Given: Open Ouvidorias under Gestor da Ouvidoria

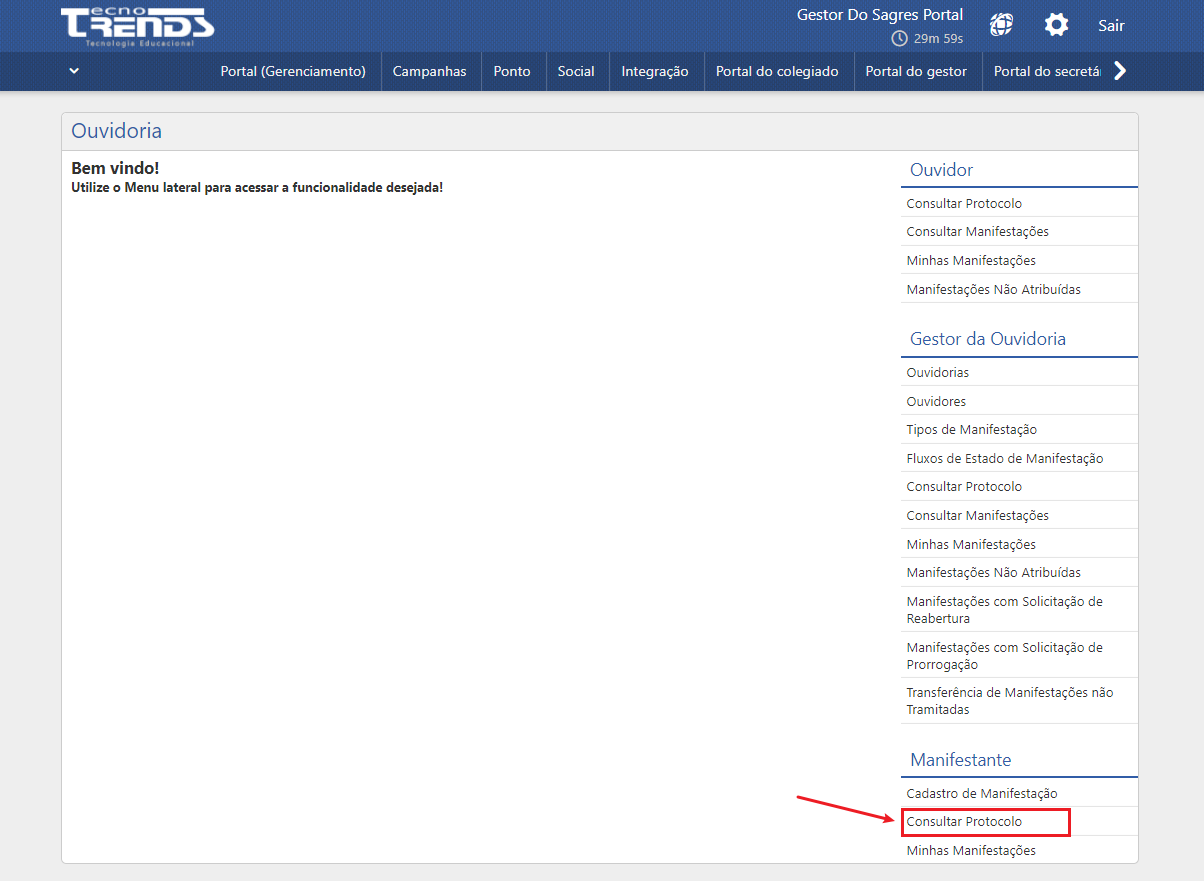Looking at the screenshot, I should coord(937,372).
